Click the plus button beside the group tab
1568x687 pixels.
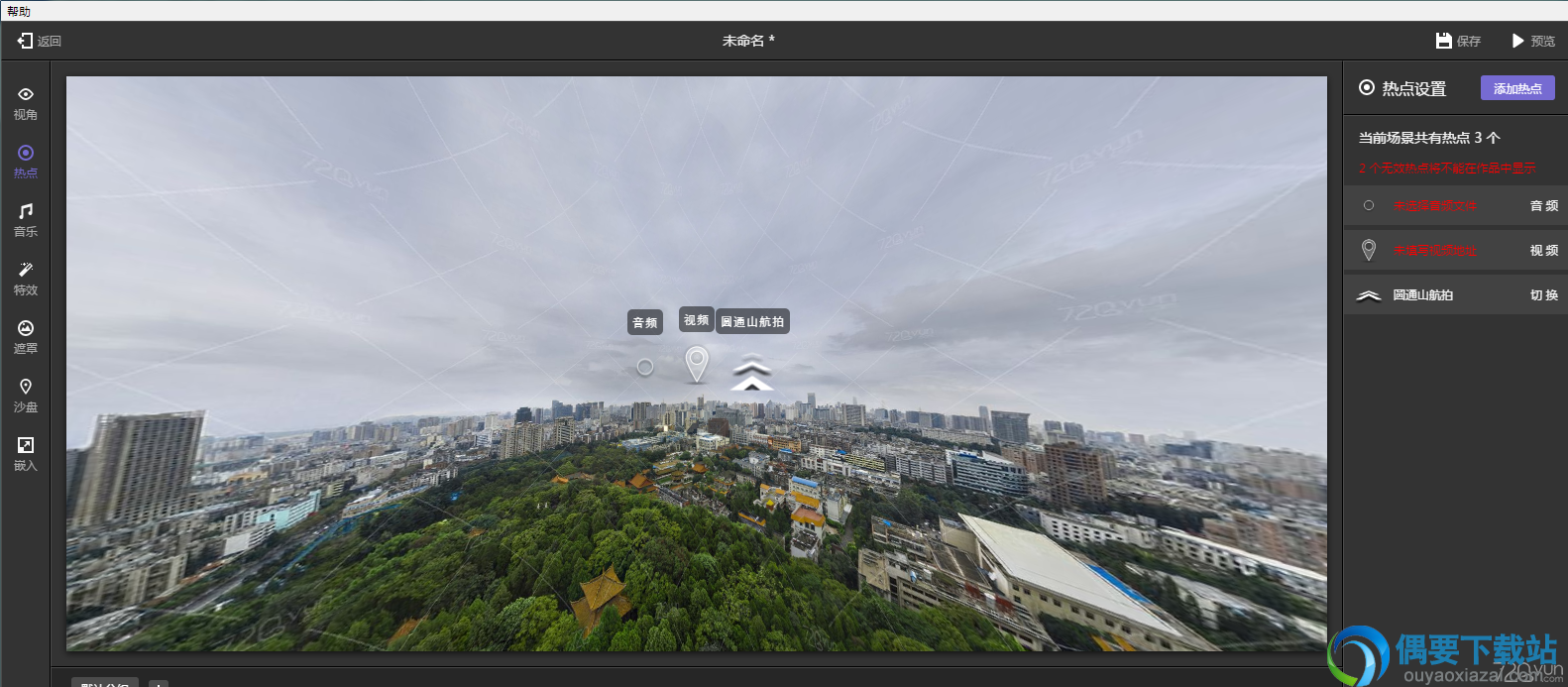159,683
